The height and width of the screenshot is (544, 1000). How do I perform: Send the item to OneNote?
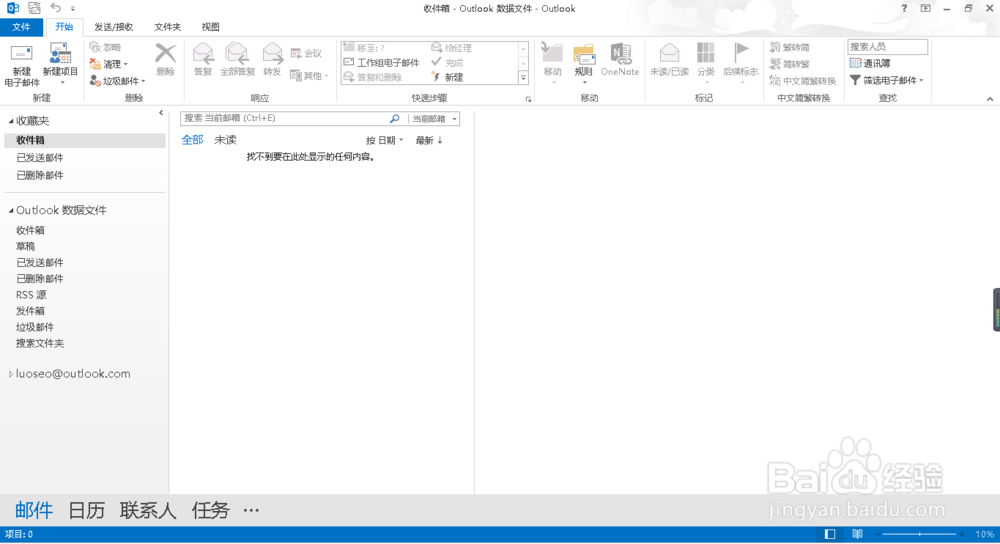[620, 60]
